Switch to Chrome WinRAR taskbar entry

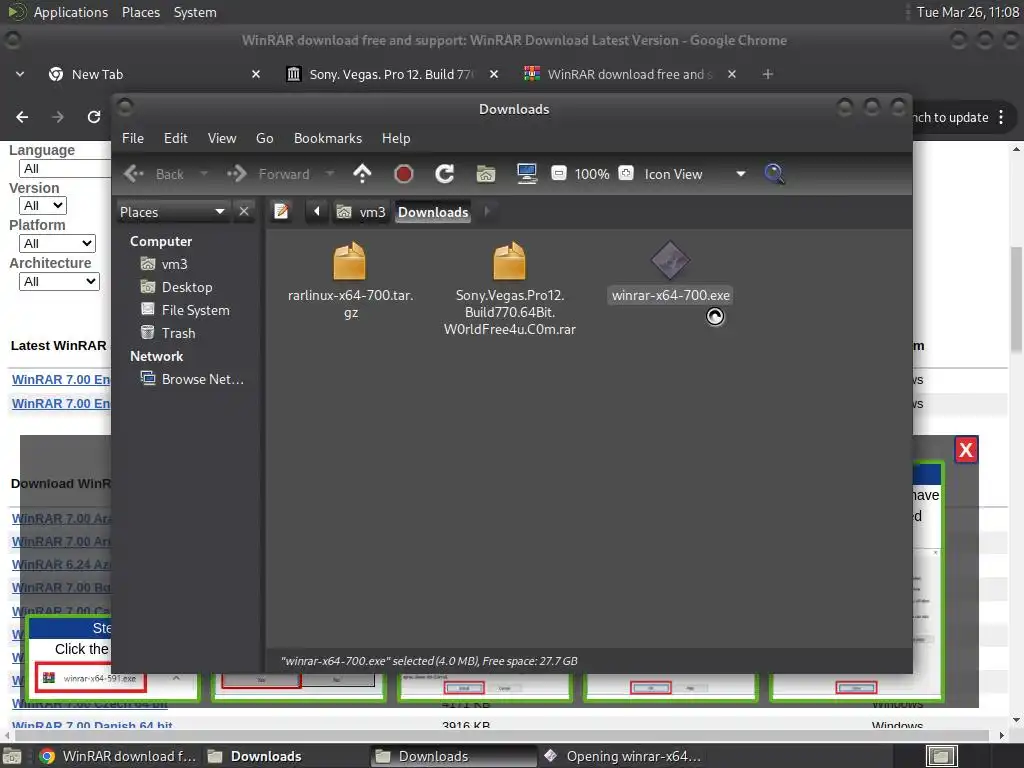pos(118,756)
